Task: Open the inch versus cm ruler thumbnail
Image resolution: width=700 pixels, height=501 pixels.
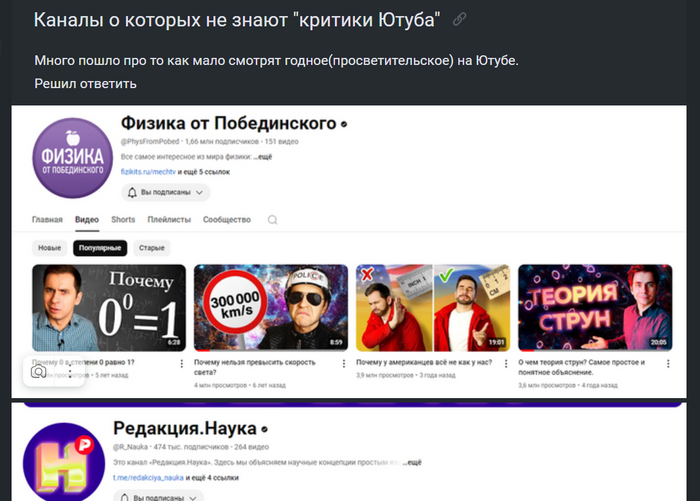Action: [x=433, y=308]
